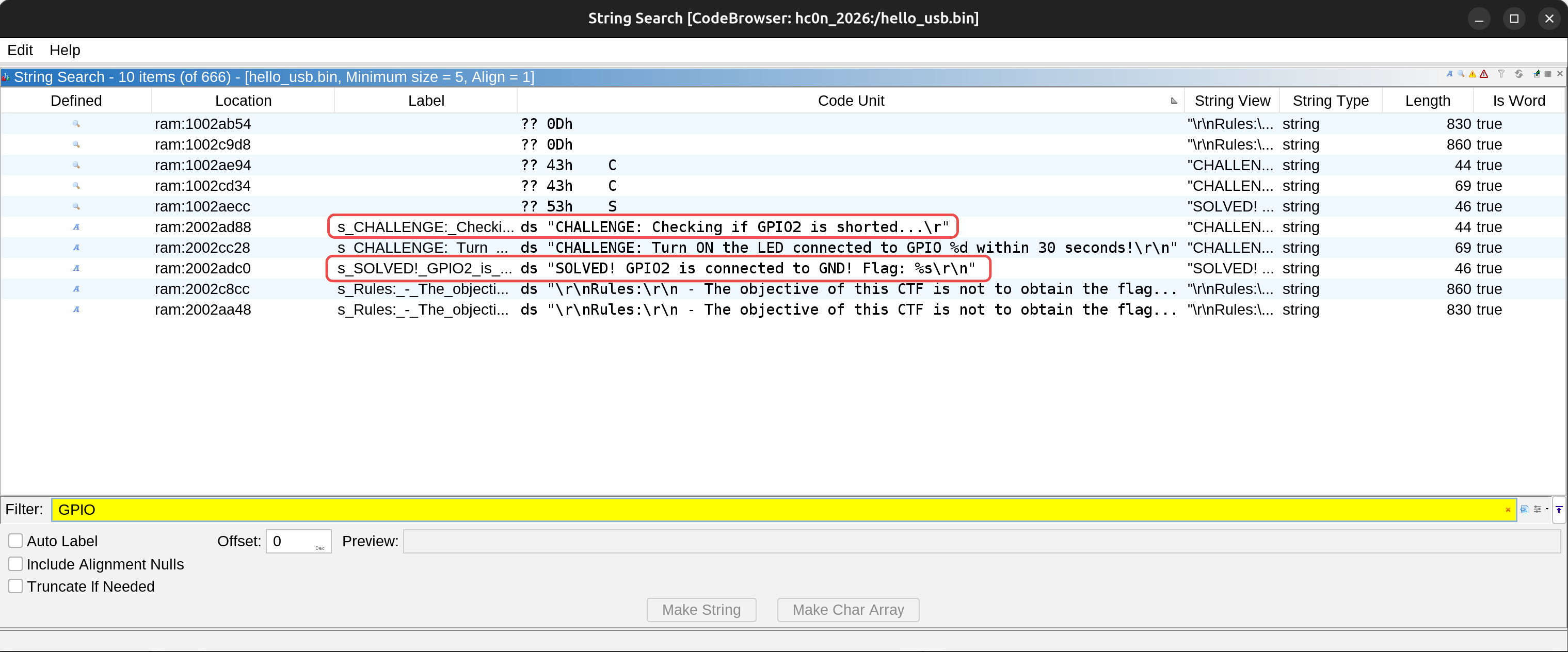Viewport: 1568px width, 652px height.
Task: Select length value 830 in row ram:2002aa48
Action: tap(1459, 310)
